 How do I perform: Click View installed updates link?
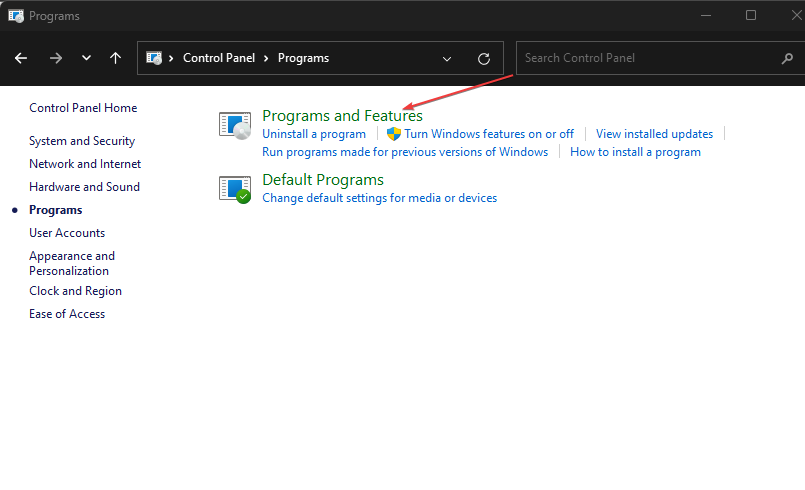coord(654,134)
